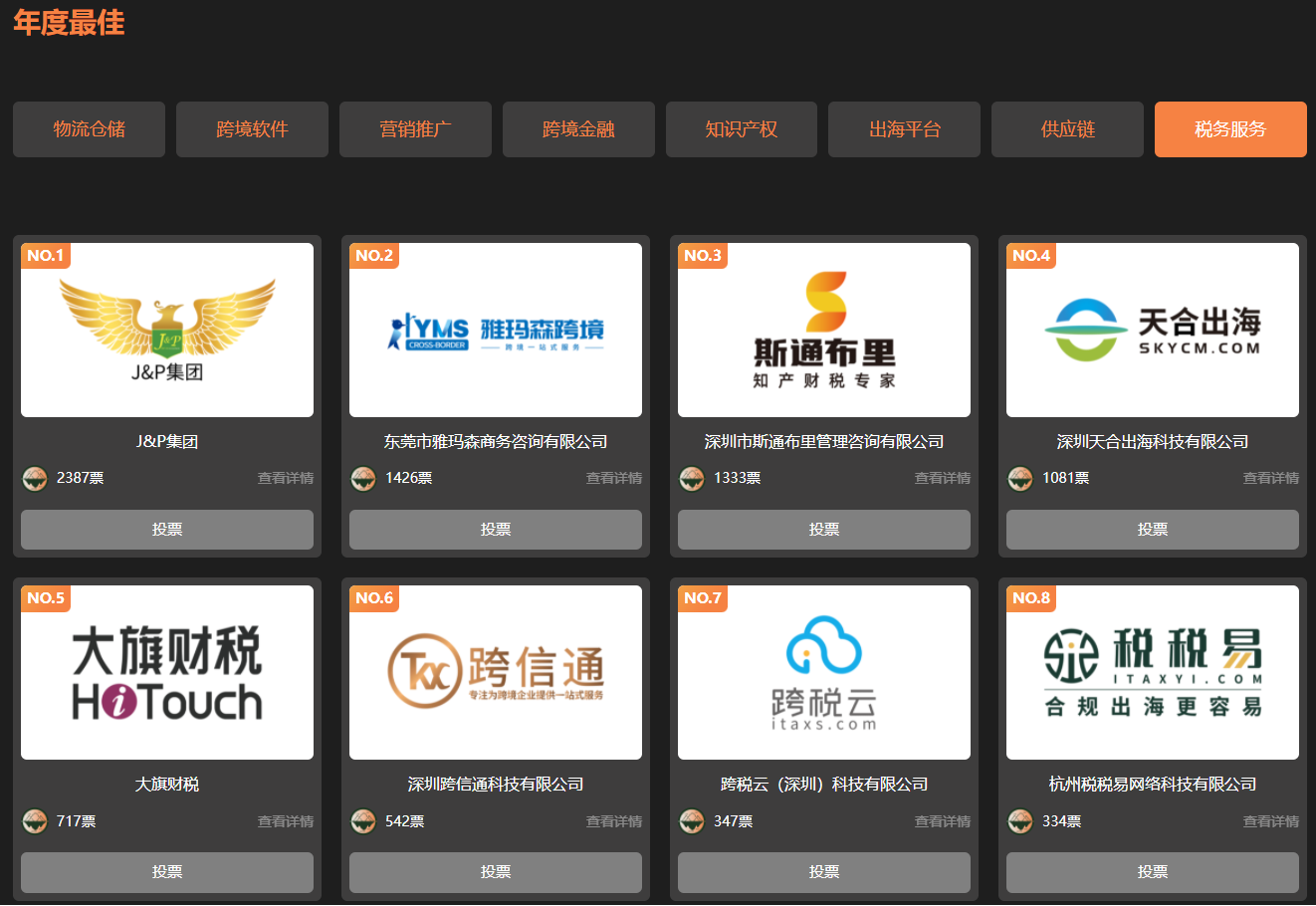Click the name 跨税云（深圳）科技有限公司
This screenshot has height=906, width=1316.
tap(824, 785)
